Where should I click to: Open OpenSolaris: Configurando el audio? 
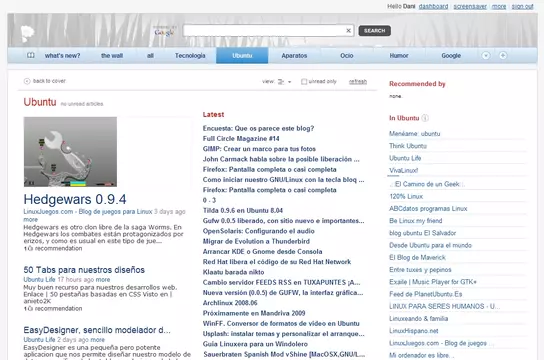(259, 231)
